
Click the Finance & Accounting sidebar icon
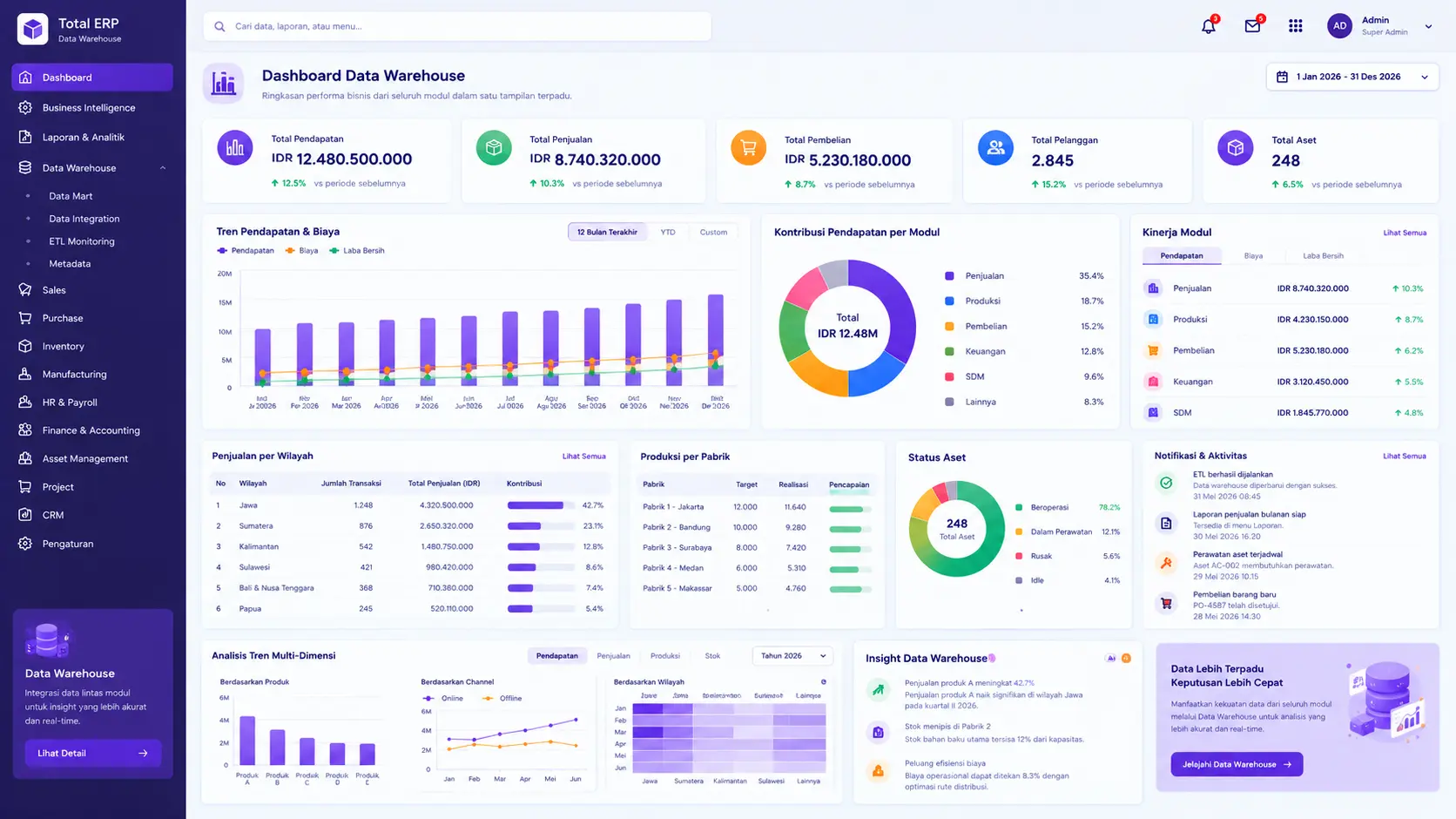[25, 430]
